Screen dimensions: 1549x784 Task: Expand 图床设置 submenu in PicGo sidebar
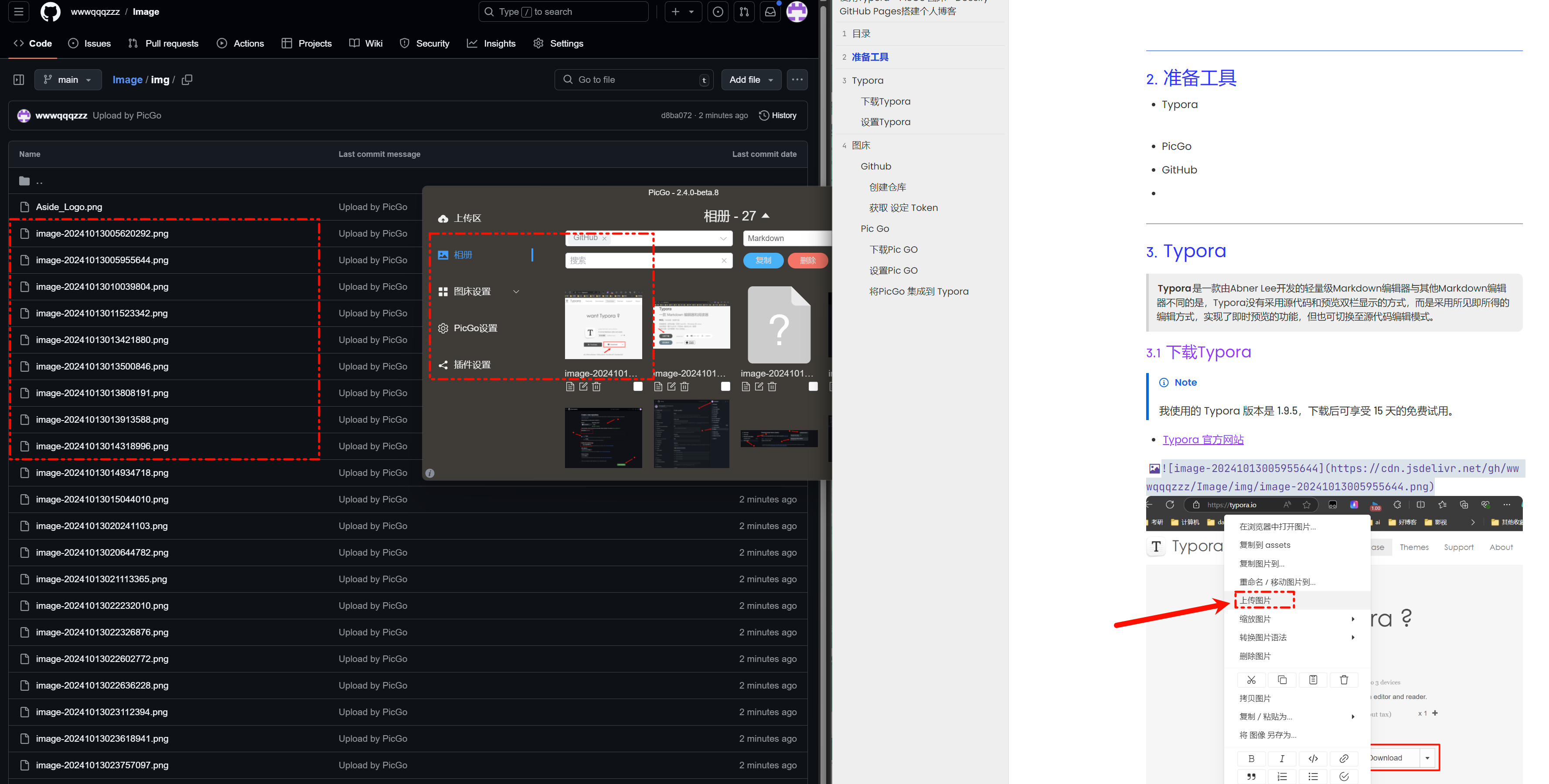tap(516, 292)
